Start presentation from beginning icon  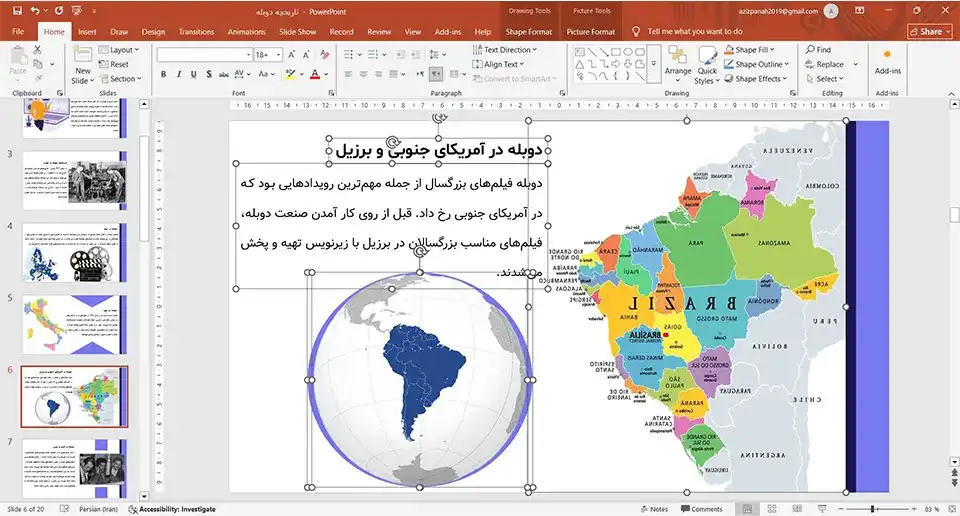click(77, 11)
